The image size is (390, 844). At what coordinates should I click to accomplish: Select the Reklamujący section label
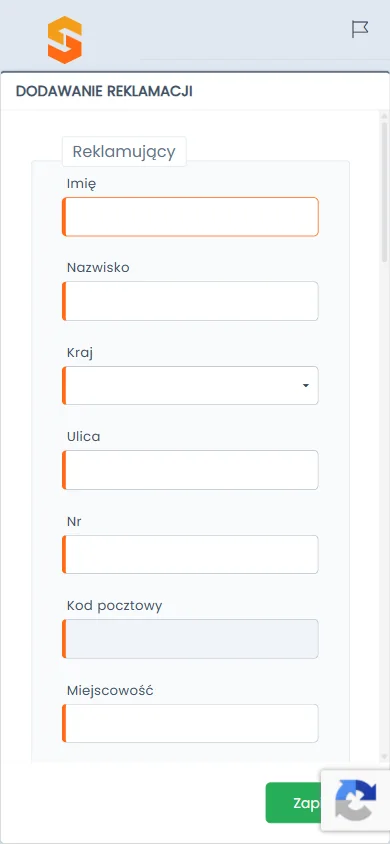(124, 152)
